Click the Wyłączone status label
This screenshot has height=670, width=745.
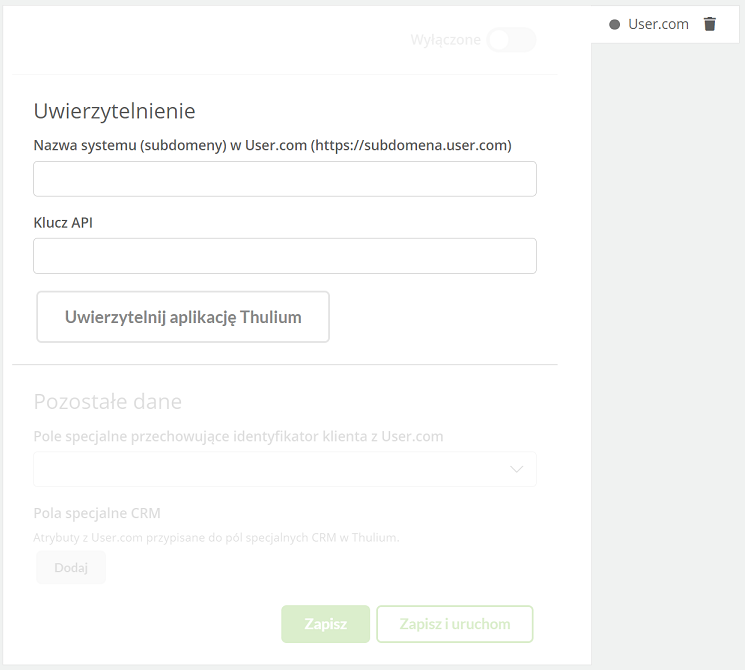click(446, 40)
